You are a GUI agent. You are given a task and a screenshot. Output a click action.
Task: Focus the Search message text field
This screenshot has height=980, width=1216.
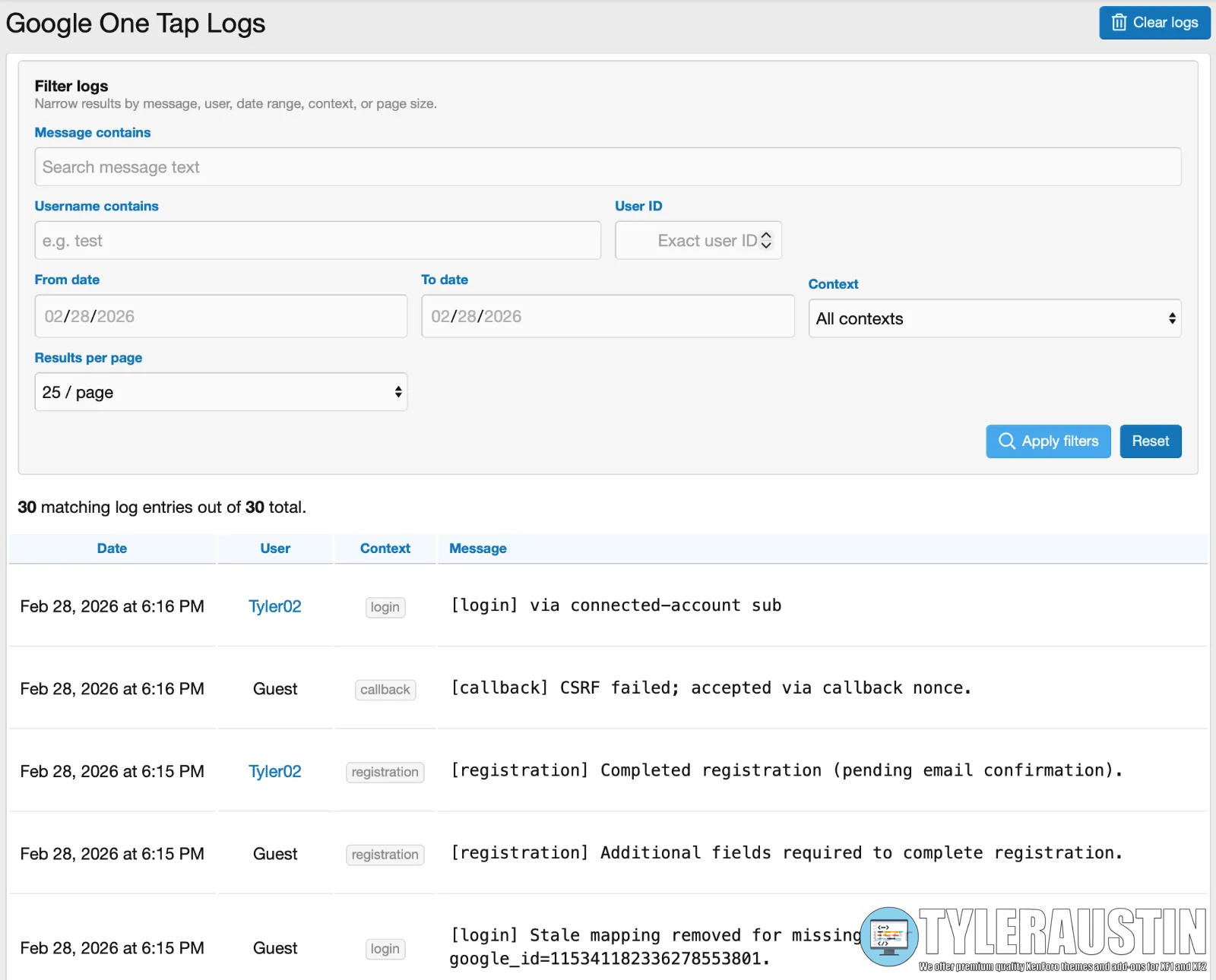click(607, 167)
